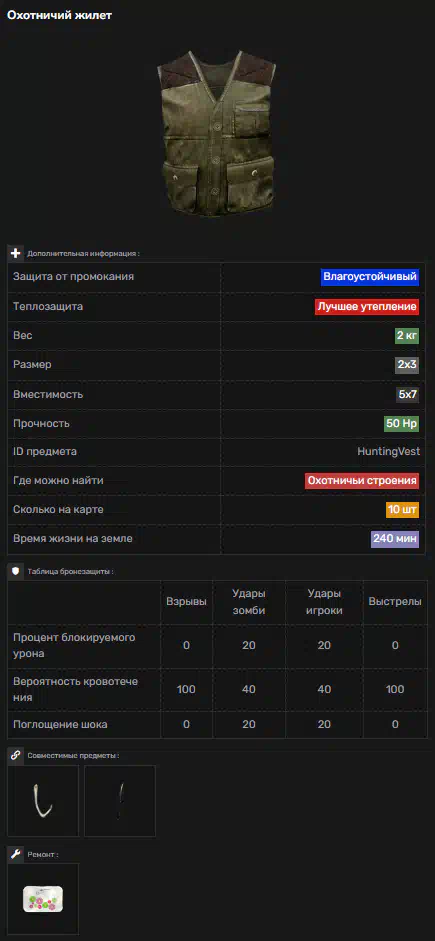Click the blue Влагоустойчивый badge
The image size is (435, 941).
[370, 277]
